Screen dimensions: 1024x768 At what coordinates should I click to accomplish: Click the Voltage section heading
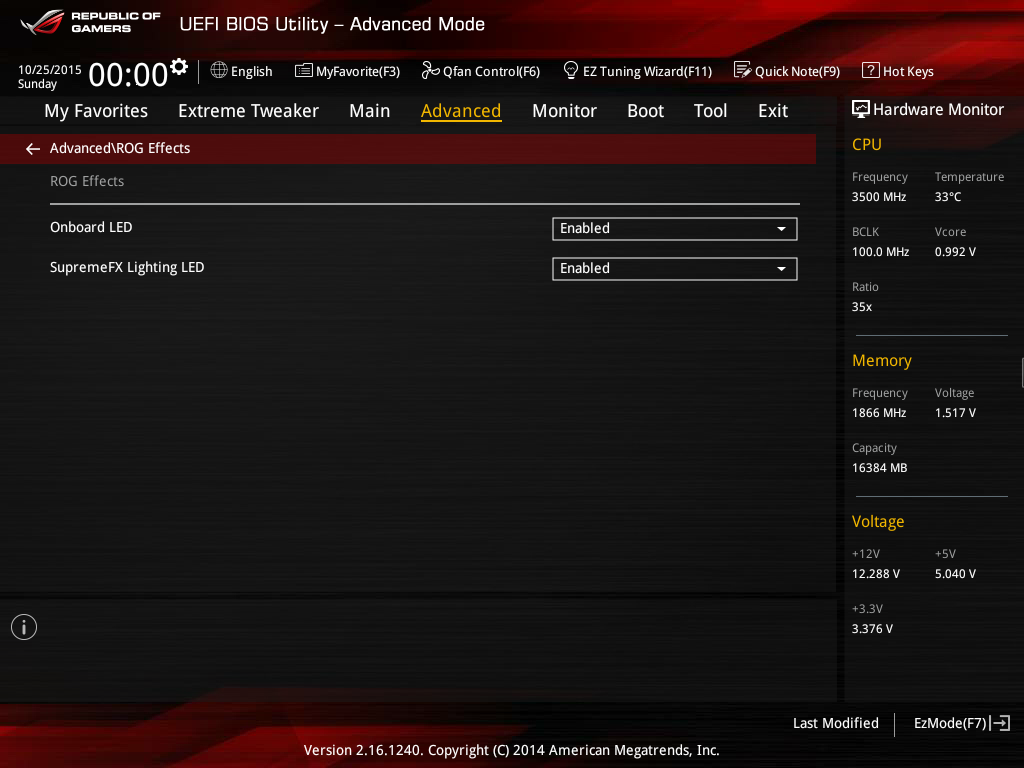(878, 521)
